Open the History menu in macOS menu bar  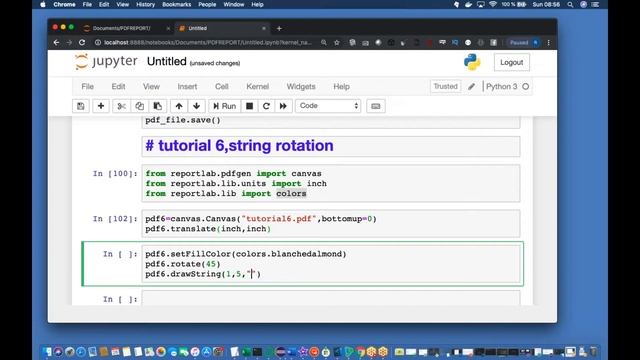pos(145,4)
